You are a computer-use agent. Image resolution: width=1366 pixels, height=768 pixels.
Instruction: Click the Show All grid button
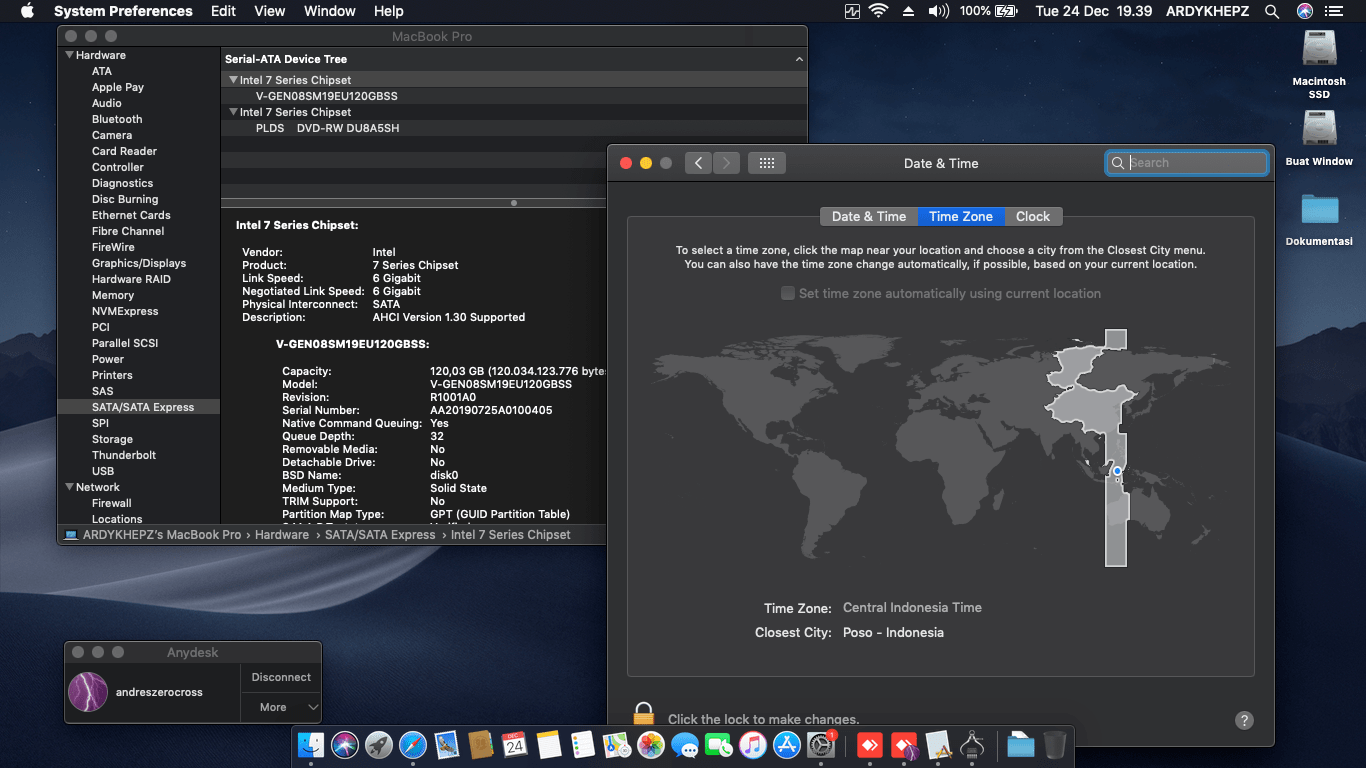coord(767,163)
